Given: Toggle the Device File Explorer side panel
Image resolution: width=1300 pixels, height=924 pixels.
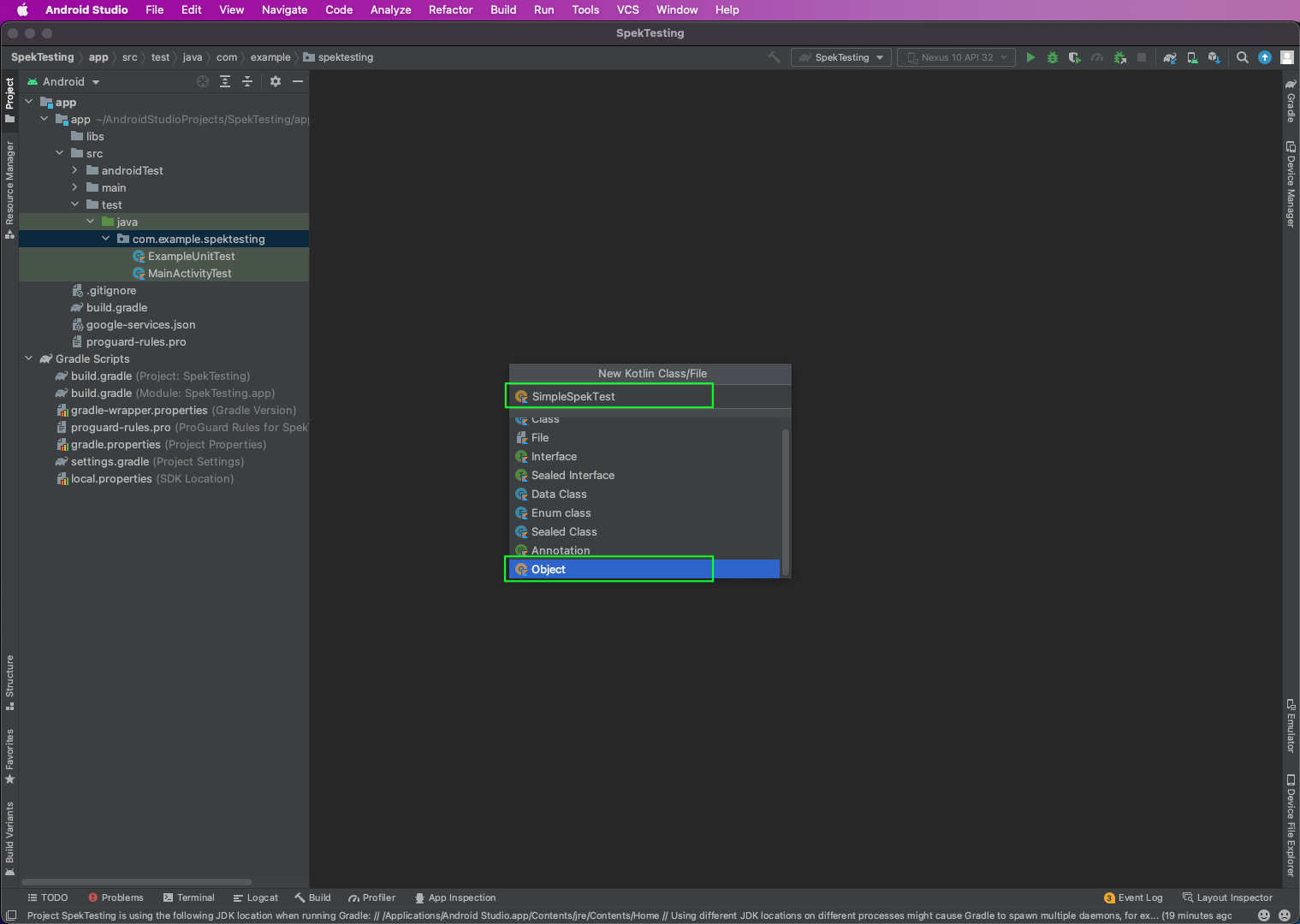Looking at the screenshot, I should (1291, 826).
